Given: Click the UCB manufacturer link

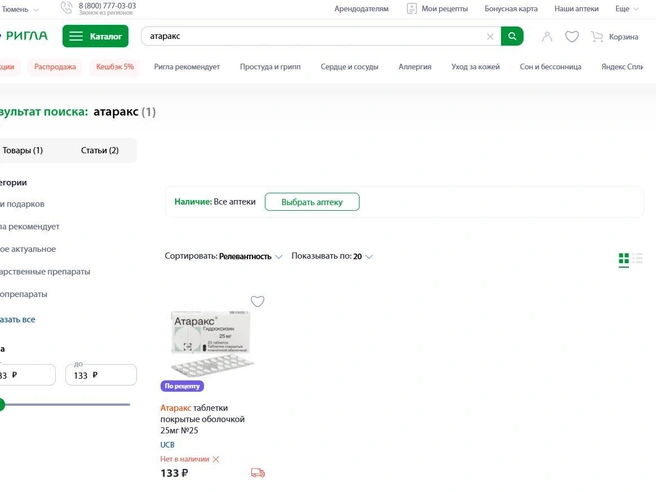Looking at the screenshot, I should click(x=167, y=445).
